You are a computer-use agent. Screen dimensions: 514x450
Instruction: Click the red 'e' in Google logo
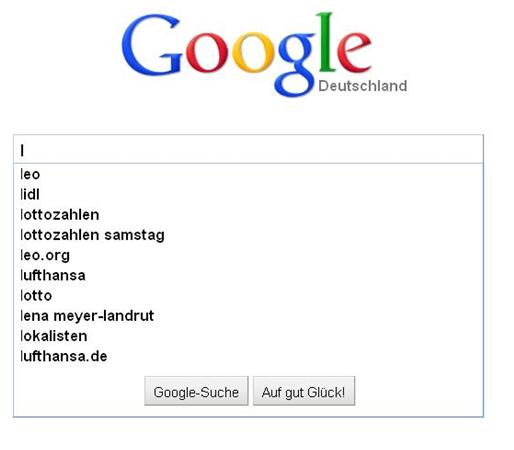click(x=354, y=52)
